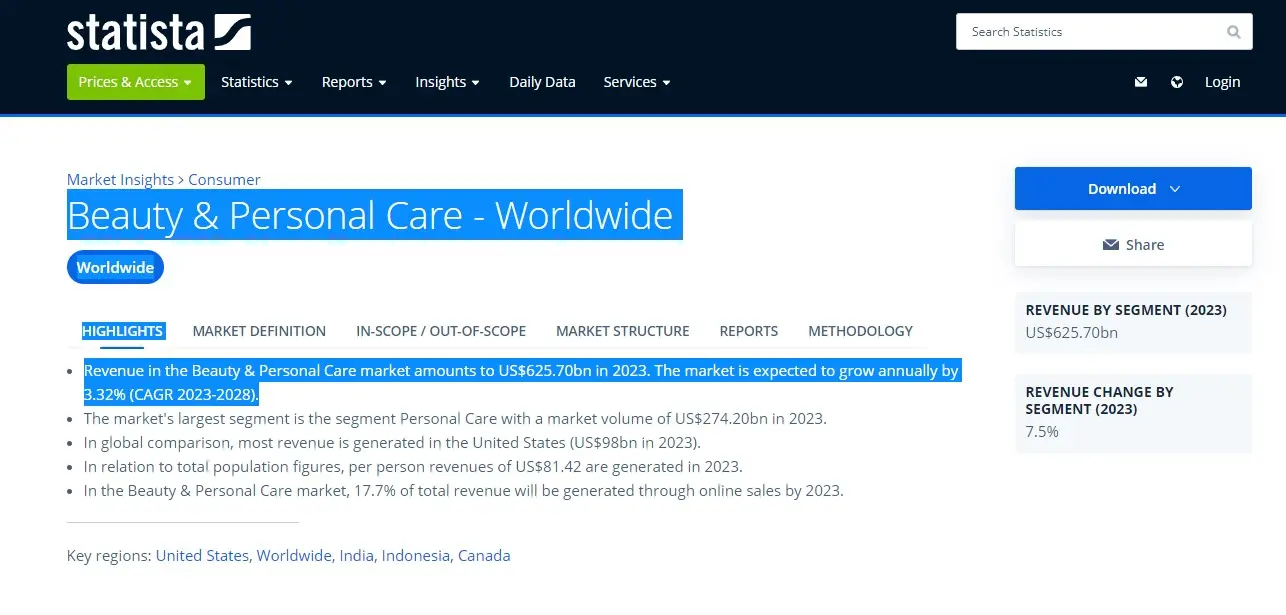
Task: Click the bullet mentioning United States US$98bn
Action: tap(392, 443)
